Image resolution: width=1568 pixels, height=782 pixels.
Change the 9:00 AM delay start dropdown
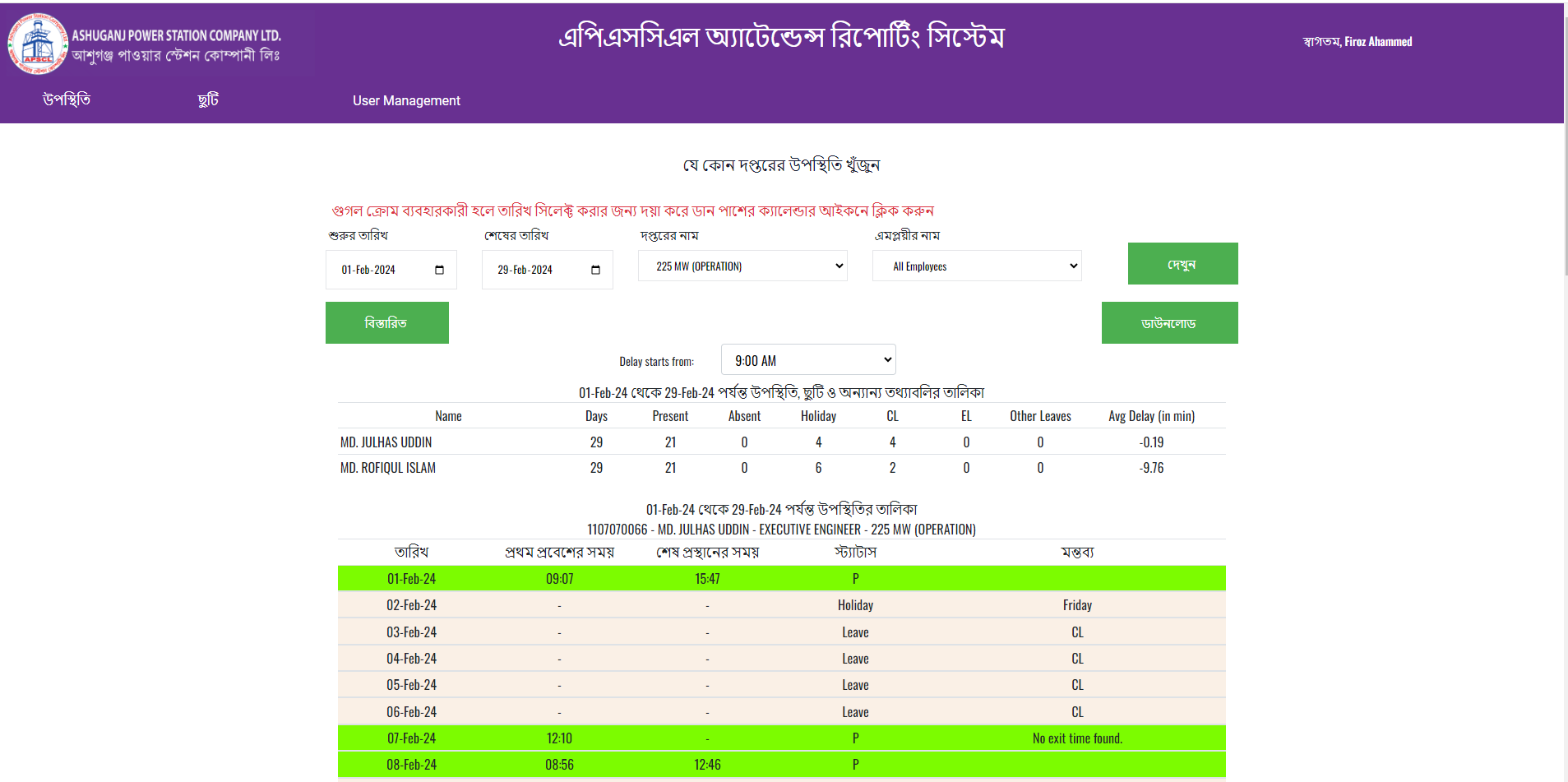pos(807,360)
